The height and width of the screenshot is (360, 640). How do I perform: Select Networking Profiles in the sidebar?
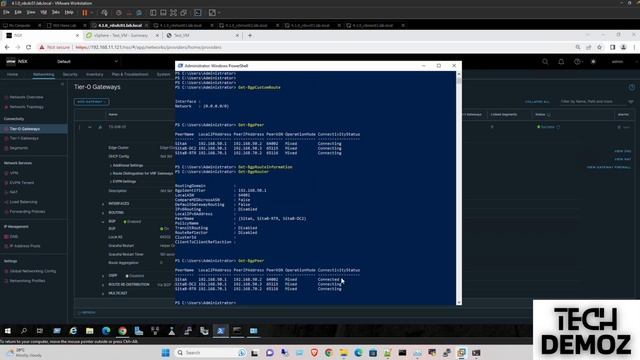coord(27,281)
